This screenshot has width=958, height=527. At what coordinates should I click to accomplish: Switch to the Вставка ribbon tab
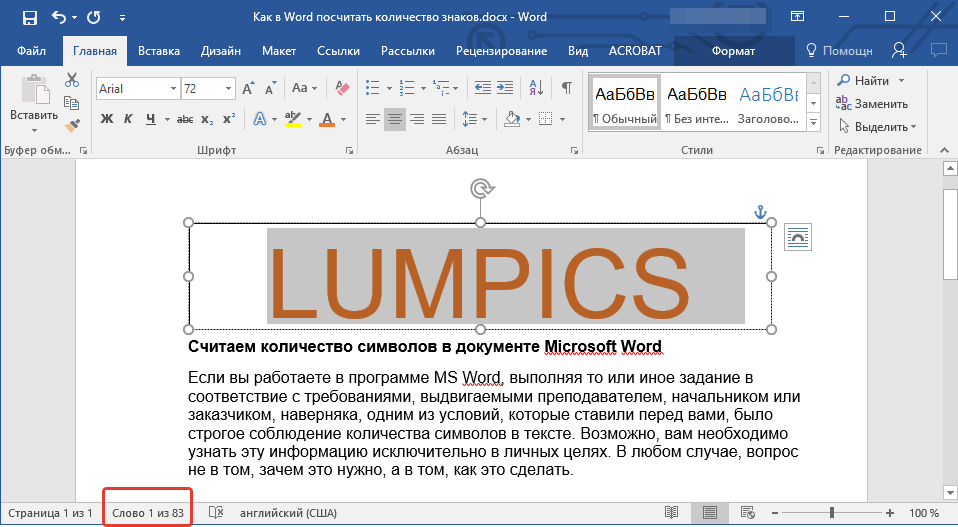(x=159, y=50)
